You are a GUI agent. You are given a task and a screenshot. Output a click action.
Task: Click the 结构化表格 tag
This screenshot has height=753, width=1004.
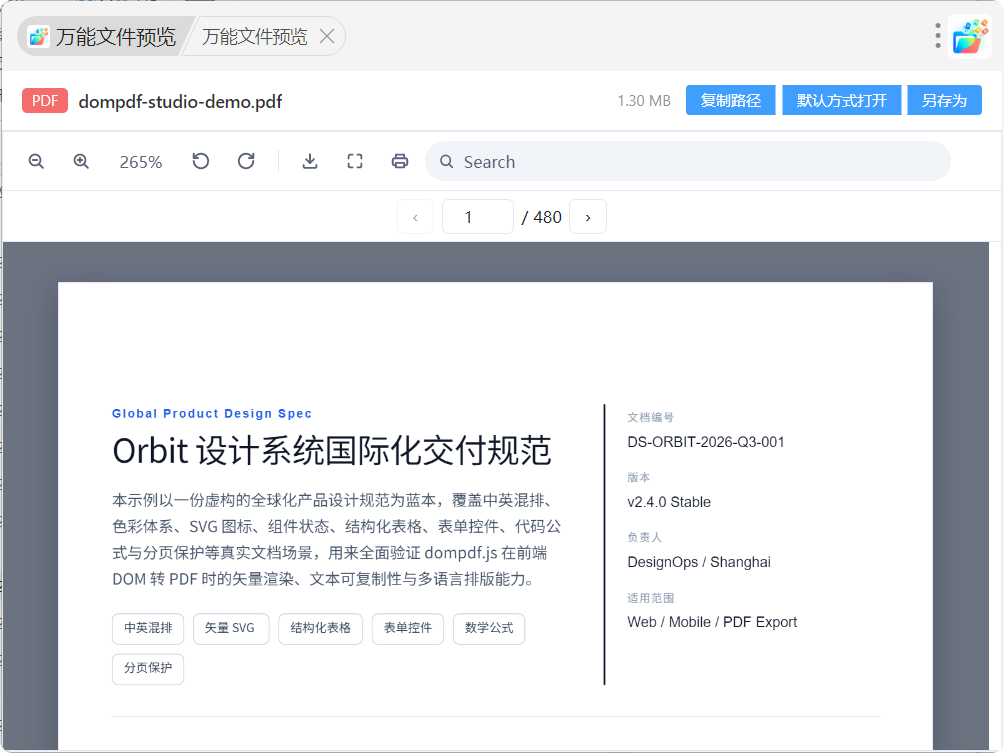coord(320,628)
